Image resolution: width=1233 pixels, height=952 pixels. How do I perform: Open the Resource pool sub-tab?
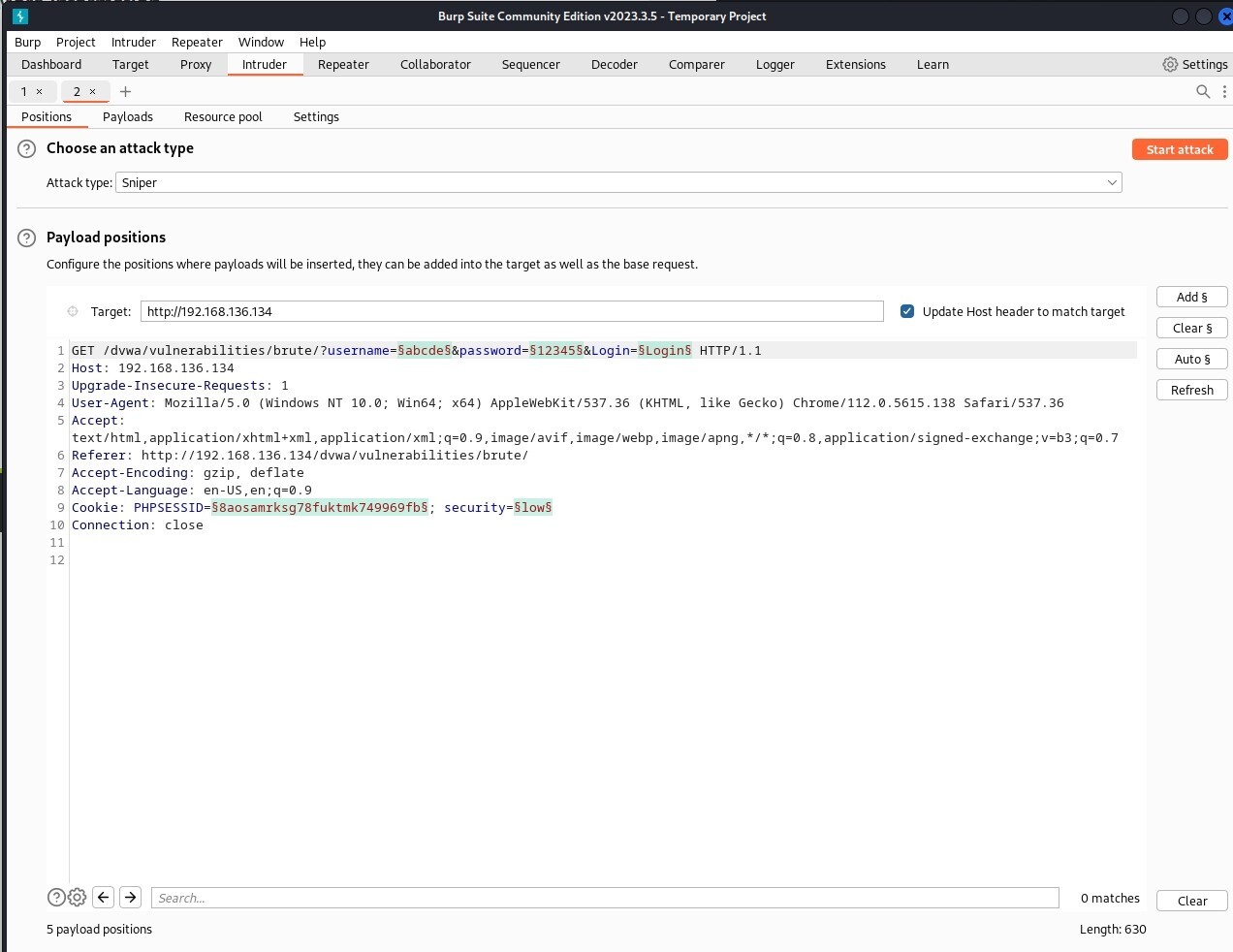click(223, 116)
